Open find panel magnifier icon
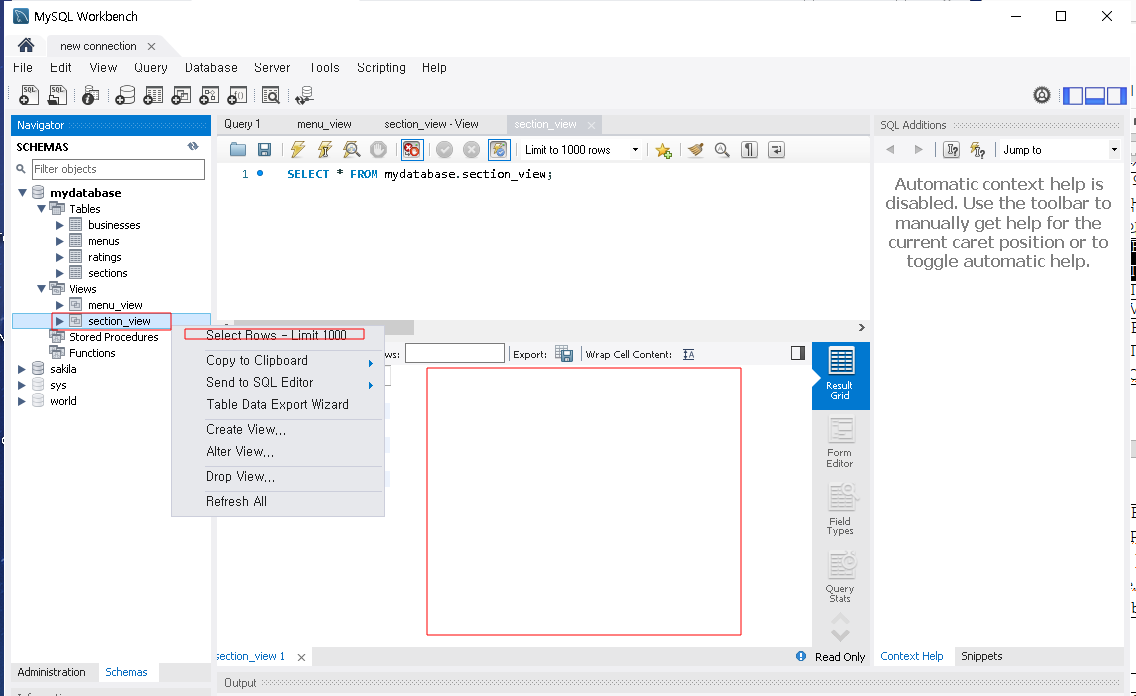The width and height of the screenshot is (1136, 696). point(722,150)
